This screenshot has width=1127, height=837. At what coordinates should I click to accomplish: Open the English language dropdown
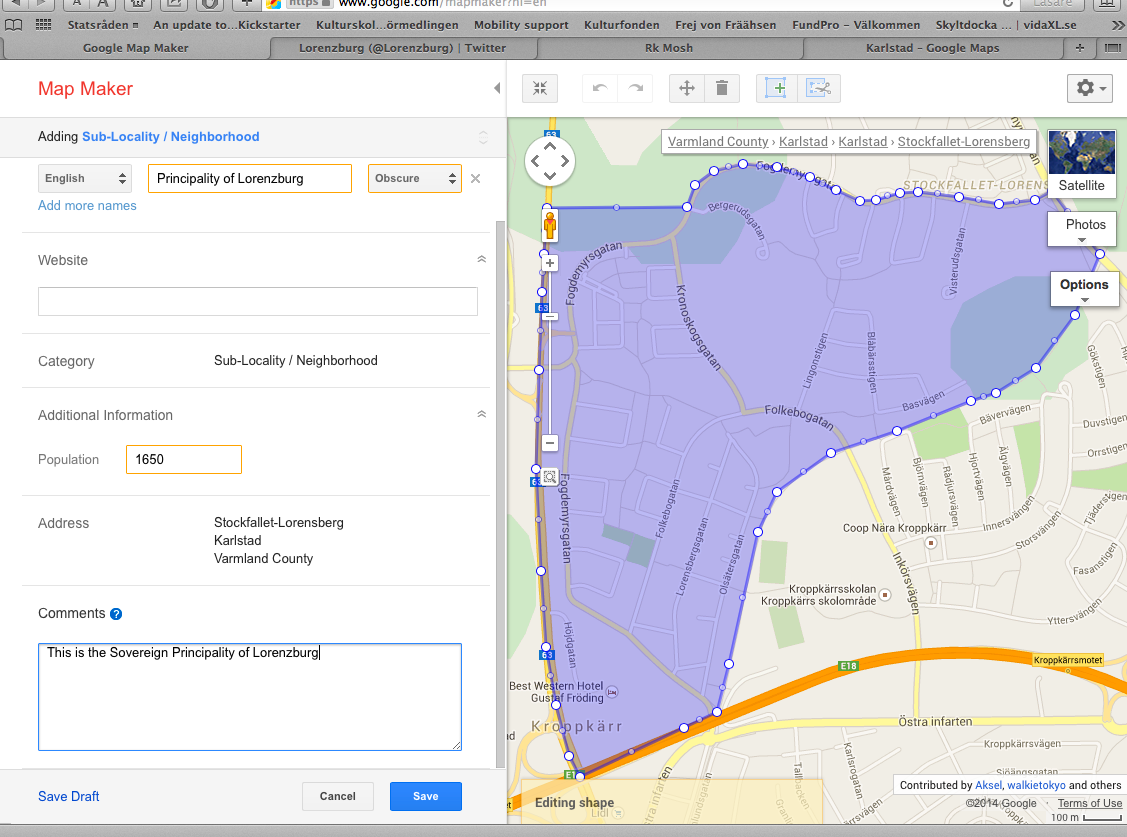(x=85, y=179)
